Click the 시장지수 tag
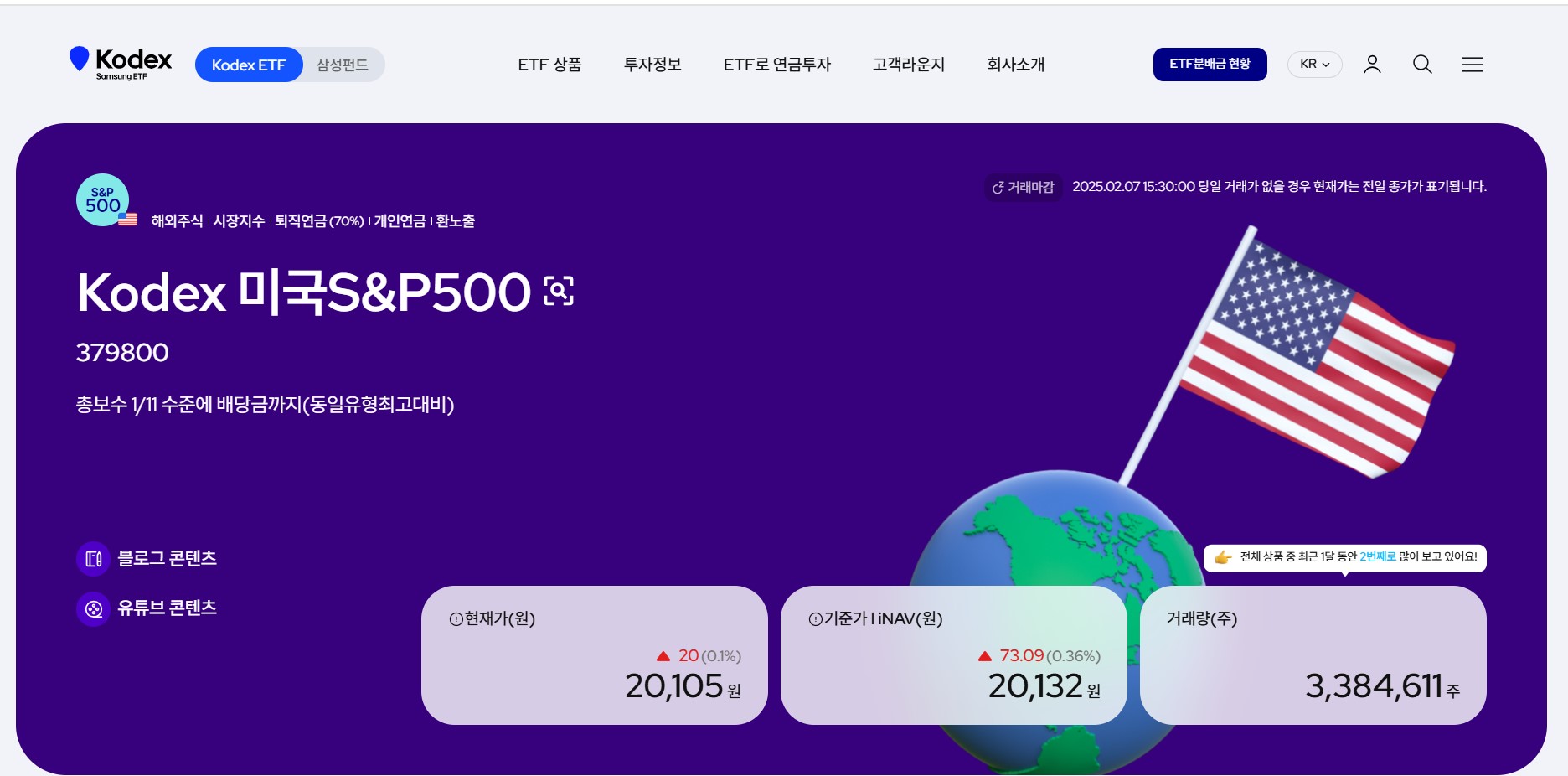Viewport: 1568px width, 776px height. tap(239, 221)
